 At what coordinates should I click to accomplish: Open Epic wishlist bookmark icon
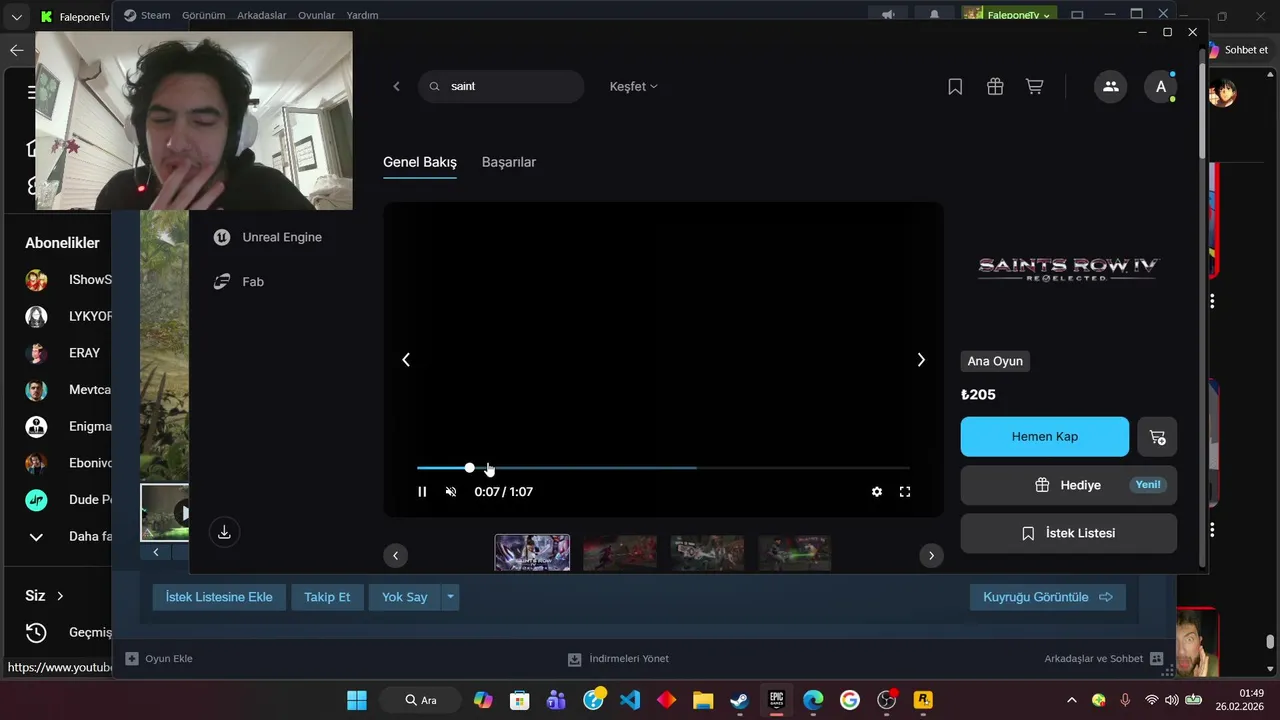click(955, 87)
